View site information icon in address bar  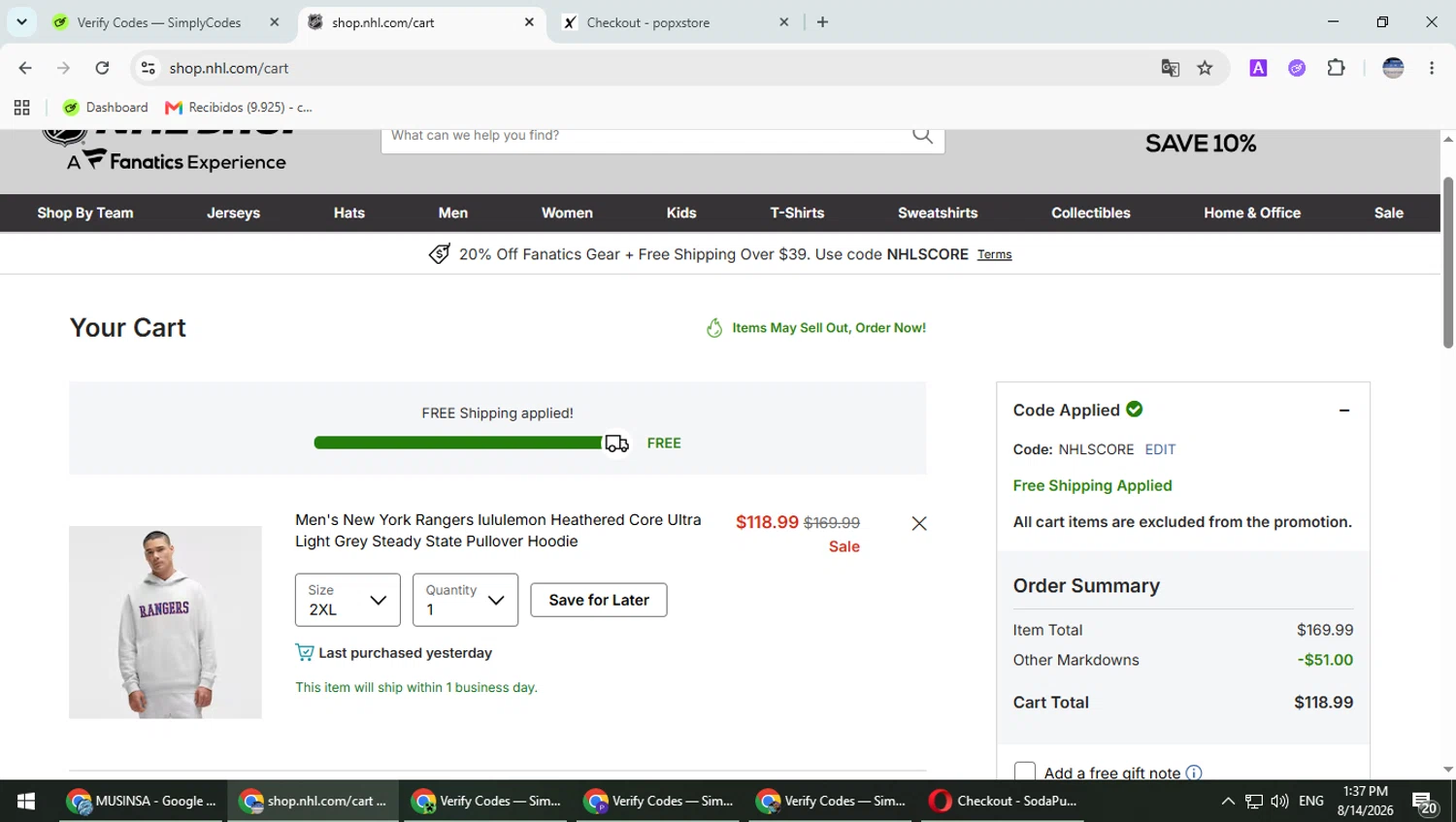coord(148,68)
